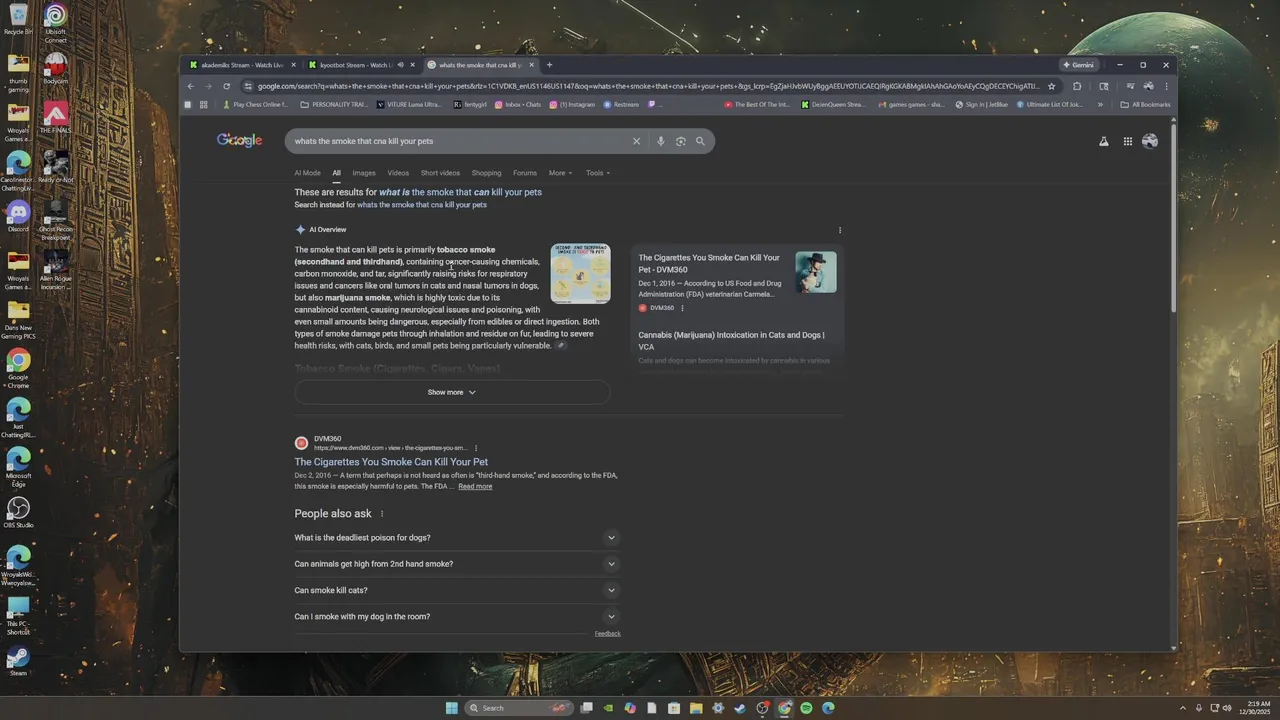Open the Tools dropdown

[x=598, y=173]
